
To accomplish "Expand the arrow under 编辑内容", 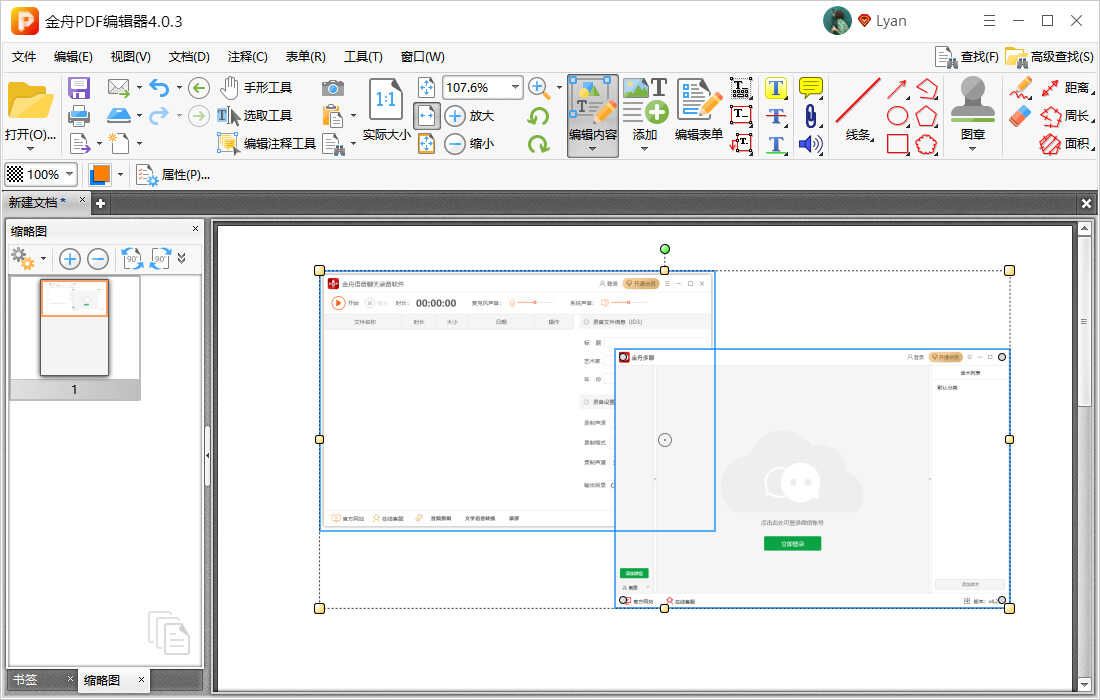I will point(593,149).
